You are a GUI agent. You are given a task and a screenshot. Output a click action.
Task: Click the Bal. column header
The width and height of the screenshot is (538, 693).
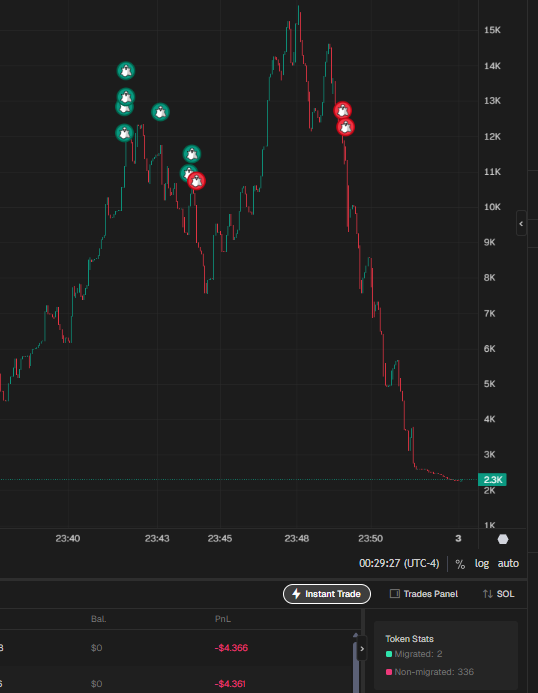click(98, 619)
